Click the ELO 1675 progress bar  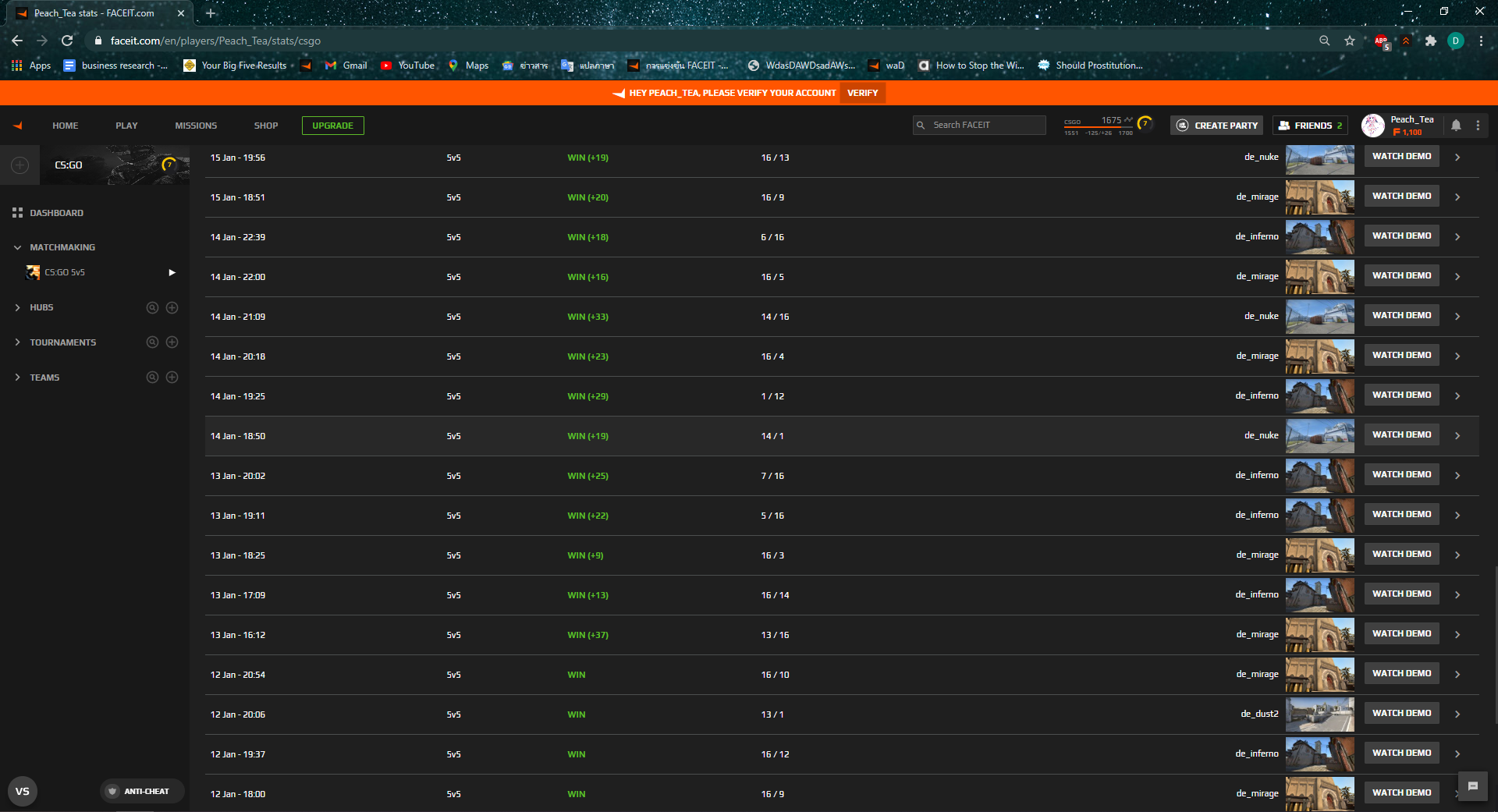[x=1099, y=126]
